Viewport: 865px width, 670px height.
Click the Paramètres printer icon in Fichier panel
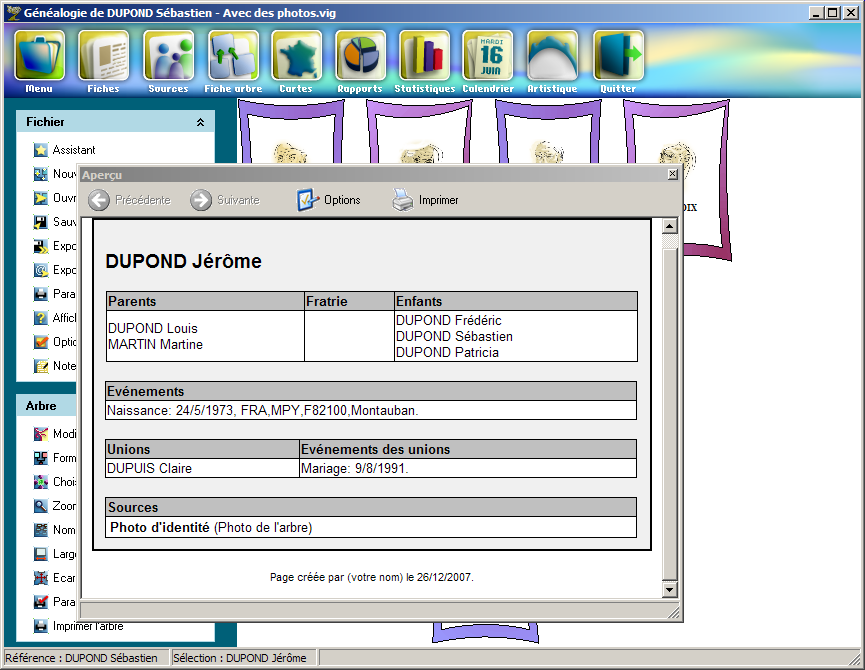point(40,294)
